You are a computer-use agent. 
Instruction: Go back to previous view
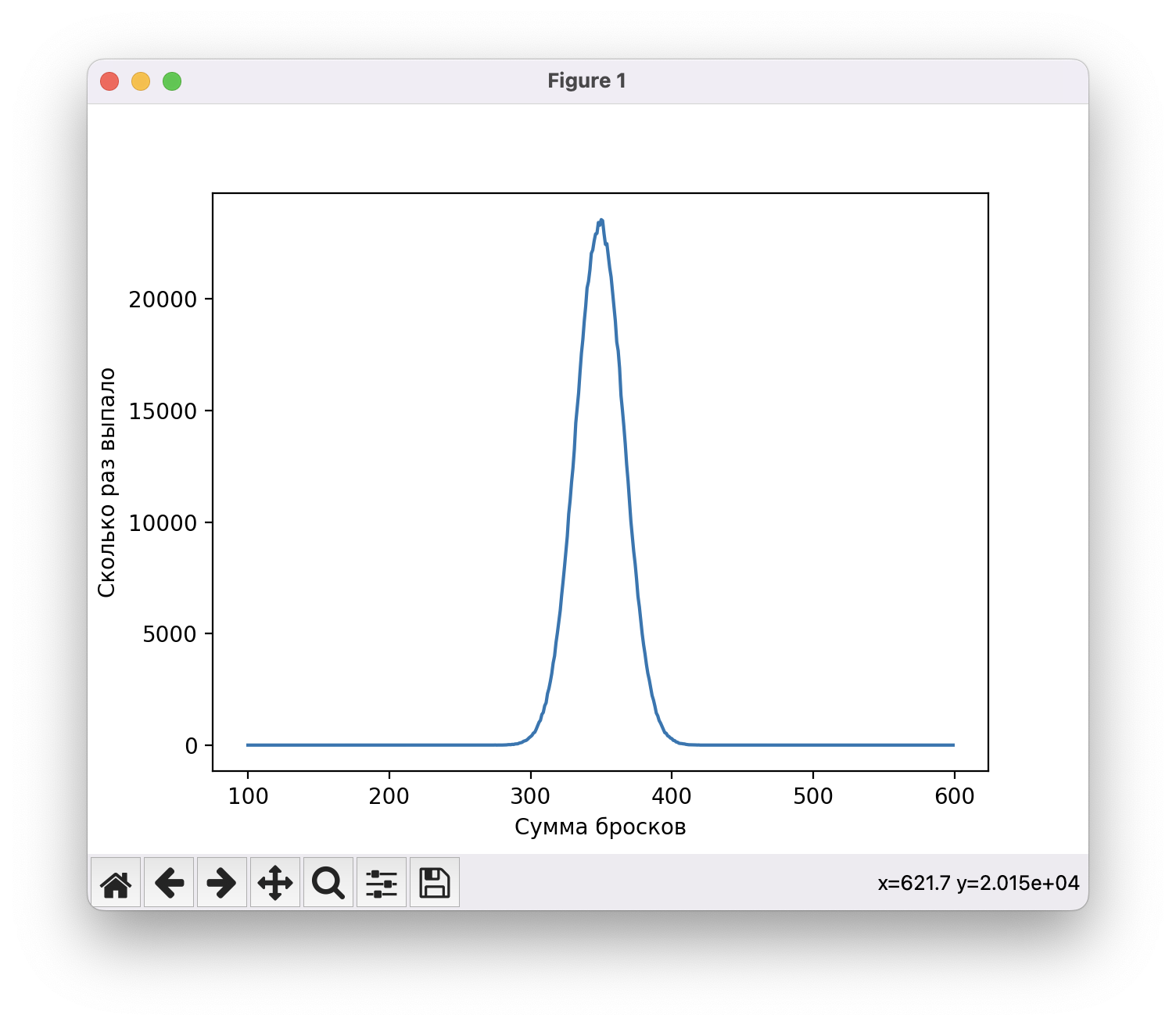tap(169, 883)
